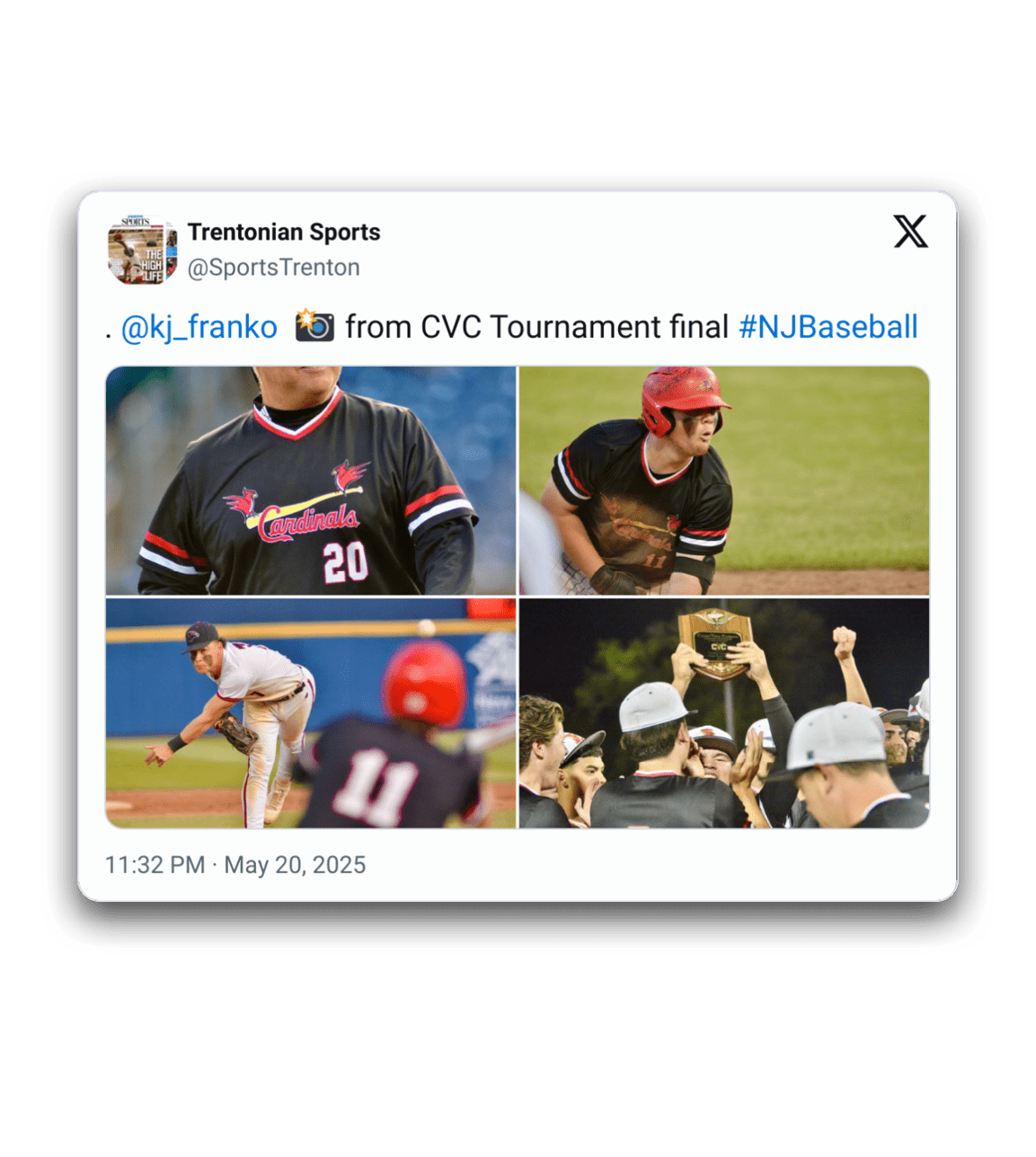Click the Trentonian Sports display name

pos(284,232)
